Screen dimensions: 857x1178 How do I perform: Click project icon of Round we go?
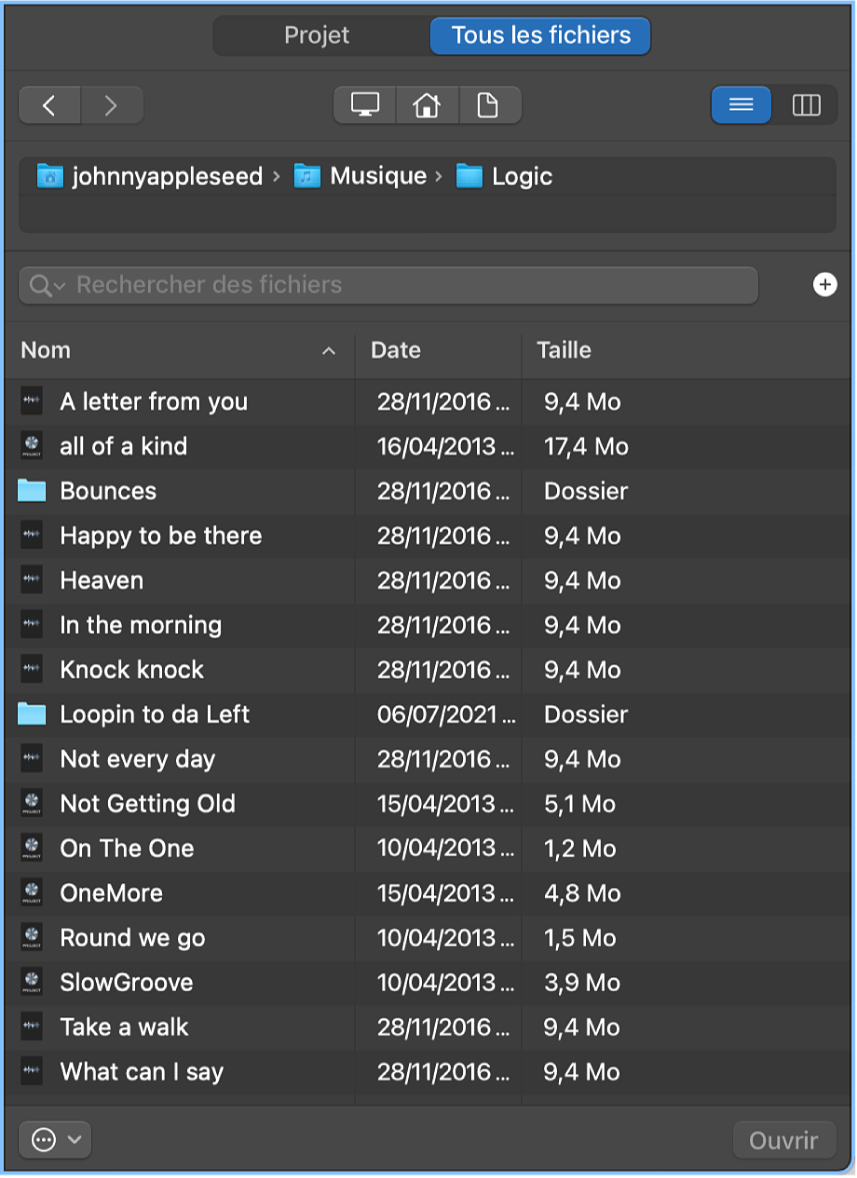[x=32, y=938]
